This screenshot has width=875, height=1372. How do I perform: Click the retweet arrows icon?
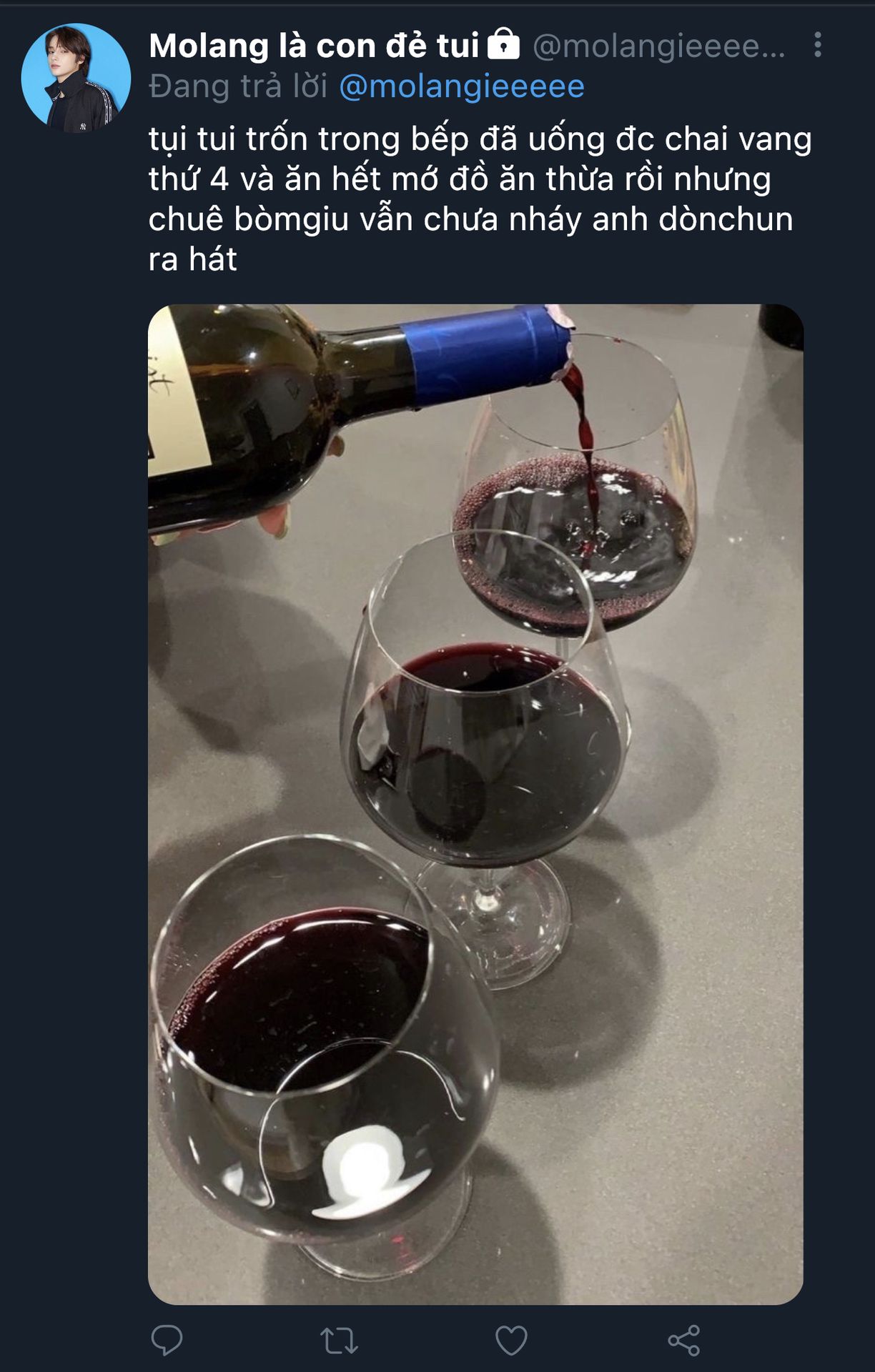[x=340, y=1341]
